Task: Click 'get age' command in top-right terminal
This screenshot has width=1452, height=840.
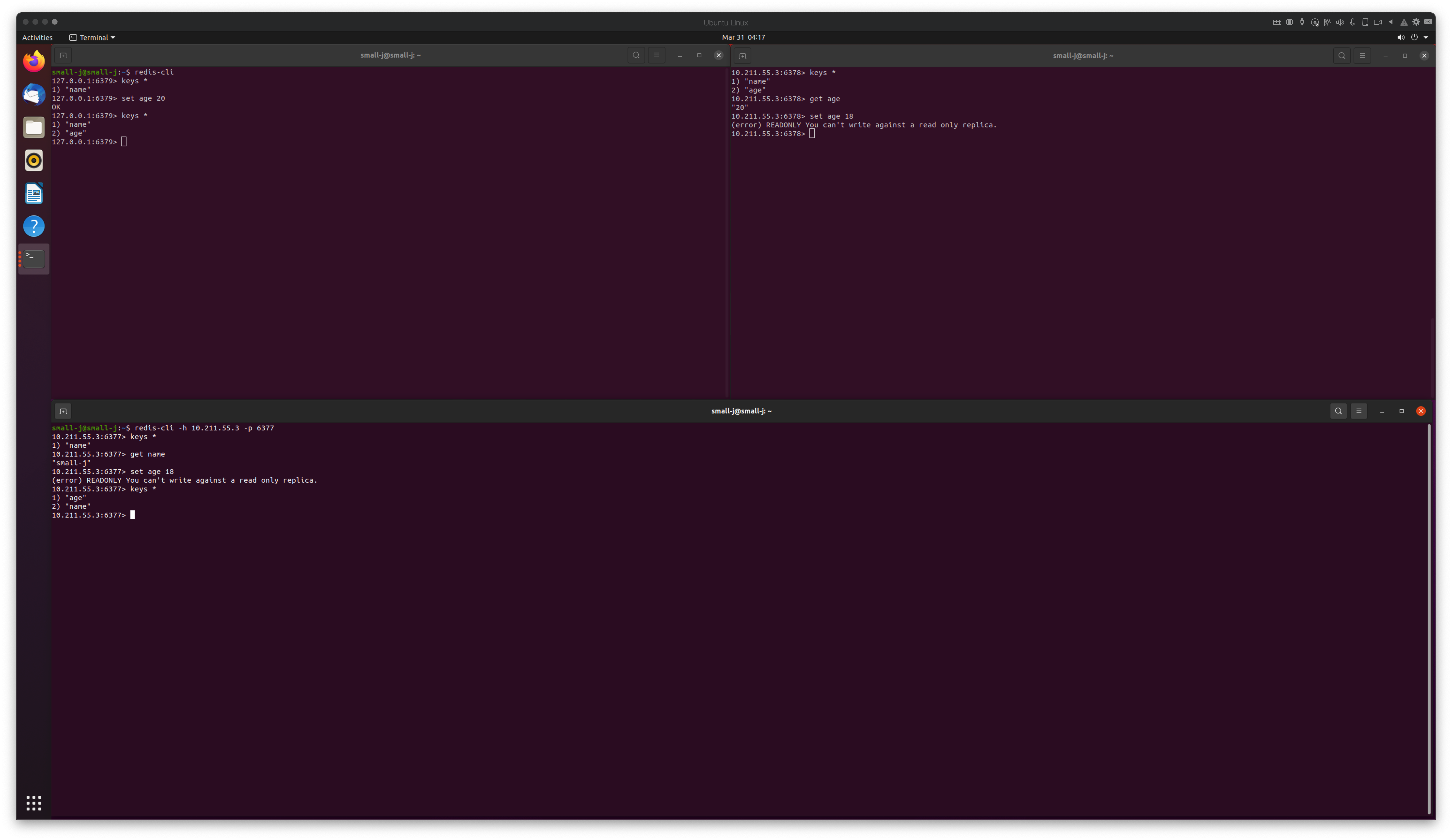Action: (825, 99)
